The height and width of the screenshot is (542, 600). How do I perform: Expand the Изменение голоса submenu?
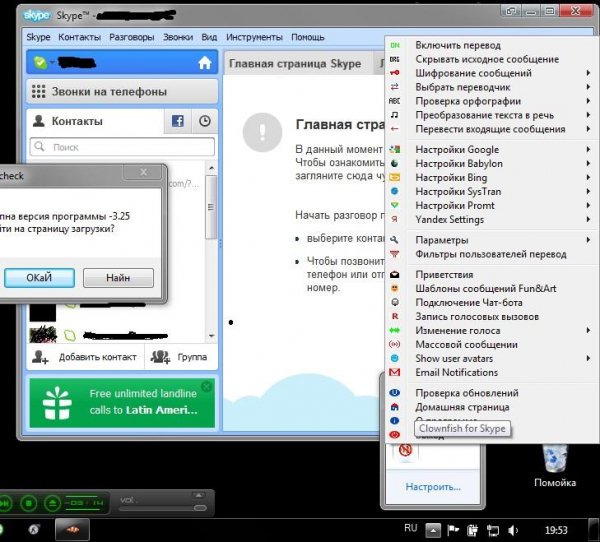[x=588, y=330]
